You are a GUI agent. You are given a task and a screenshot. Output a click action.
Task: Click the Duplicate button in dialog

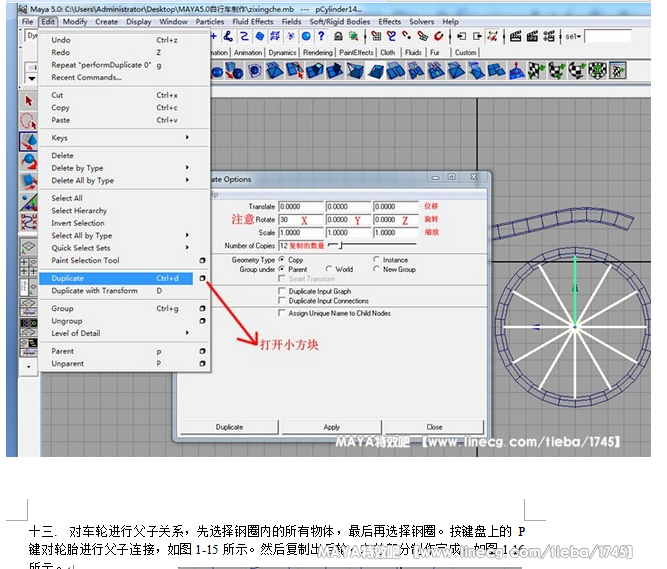click(x=229, y=427)
